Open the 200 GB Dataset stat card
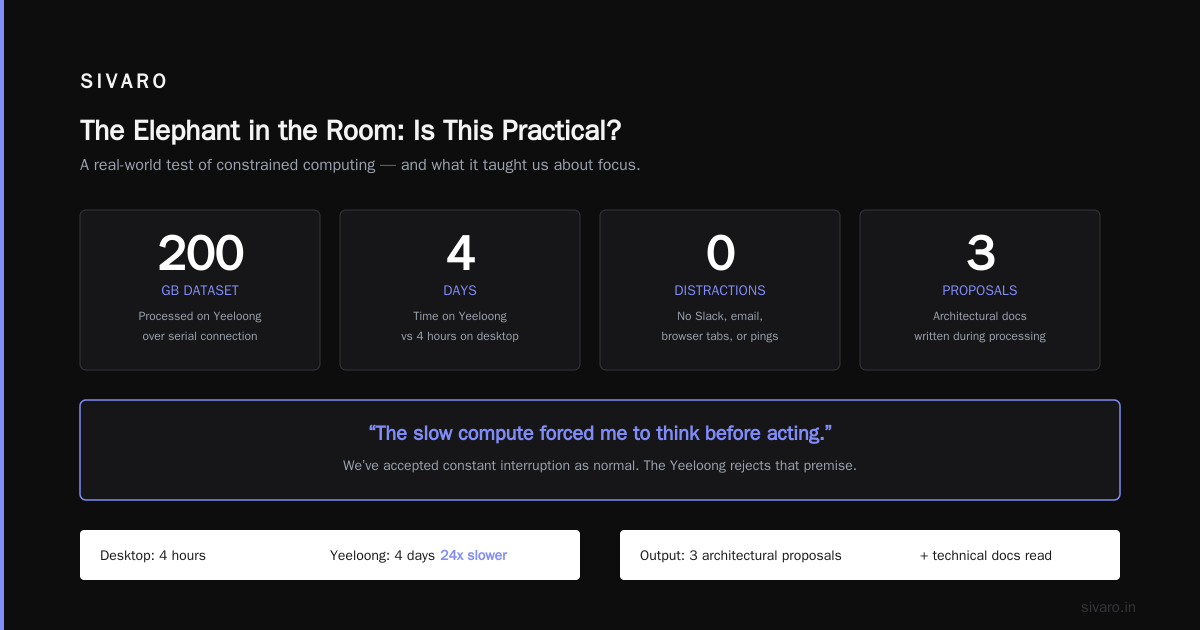The width and height of the screenshot is (1200, 630). pos(200,290)
